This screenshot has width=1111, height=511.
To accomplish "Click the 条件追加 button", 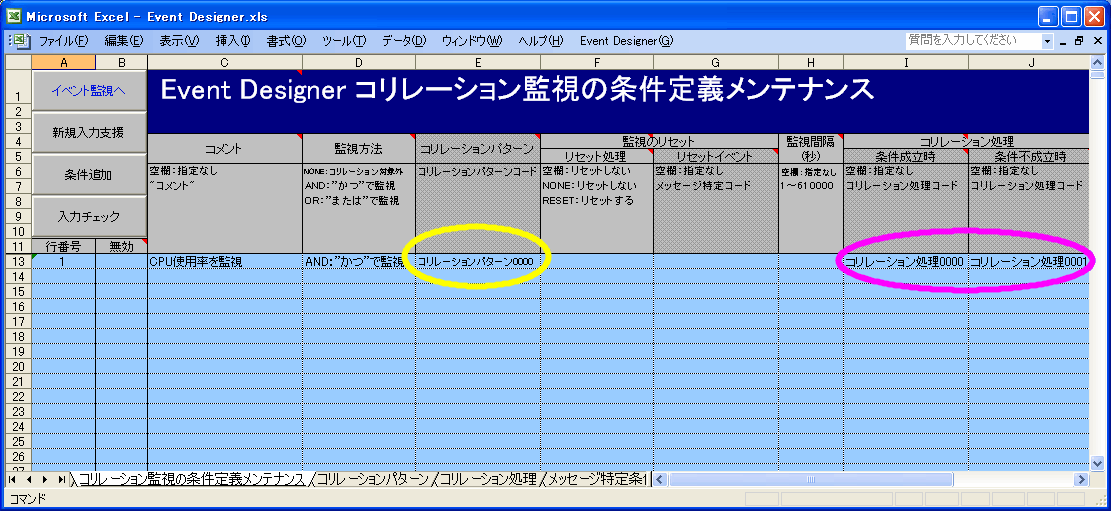I will click(89, 174).
